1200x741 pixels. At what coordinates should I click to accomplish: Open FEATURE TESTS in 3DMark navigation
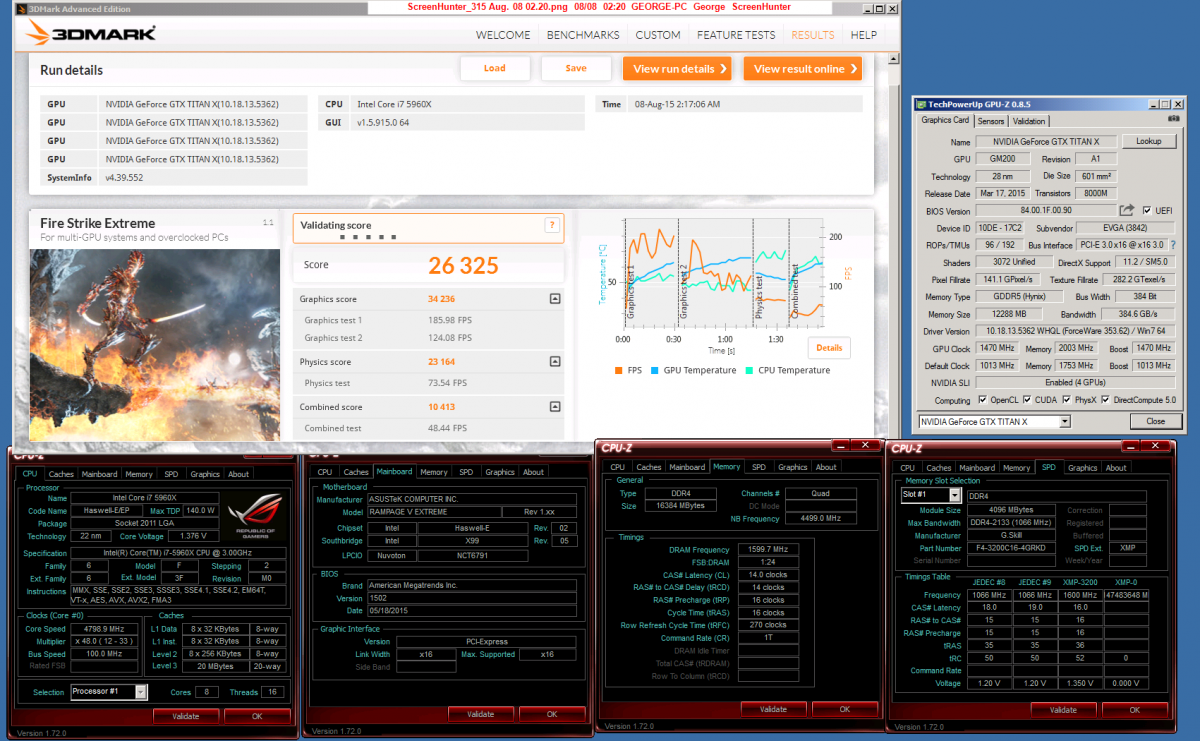(x=736, y=35)
